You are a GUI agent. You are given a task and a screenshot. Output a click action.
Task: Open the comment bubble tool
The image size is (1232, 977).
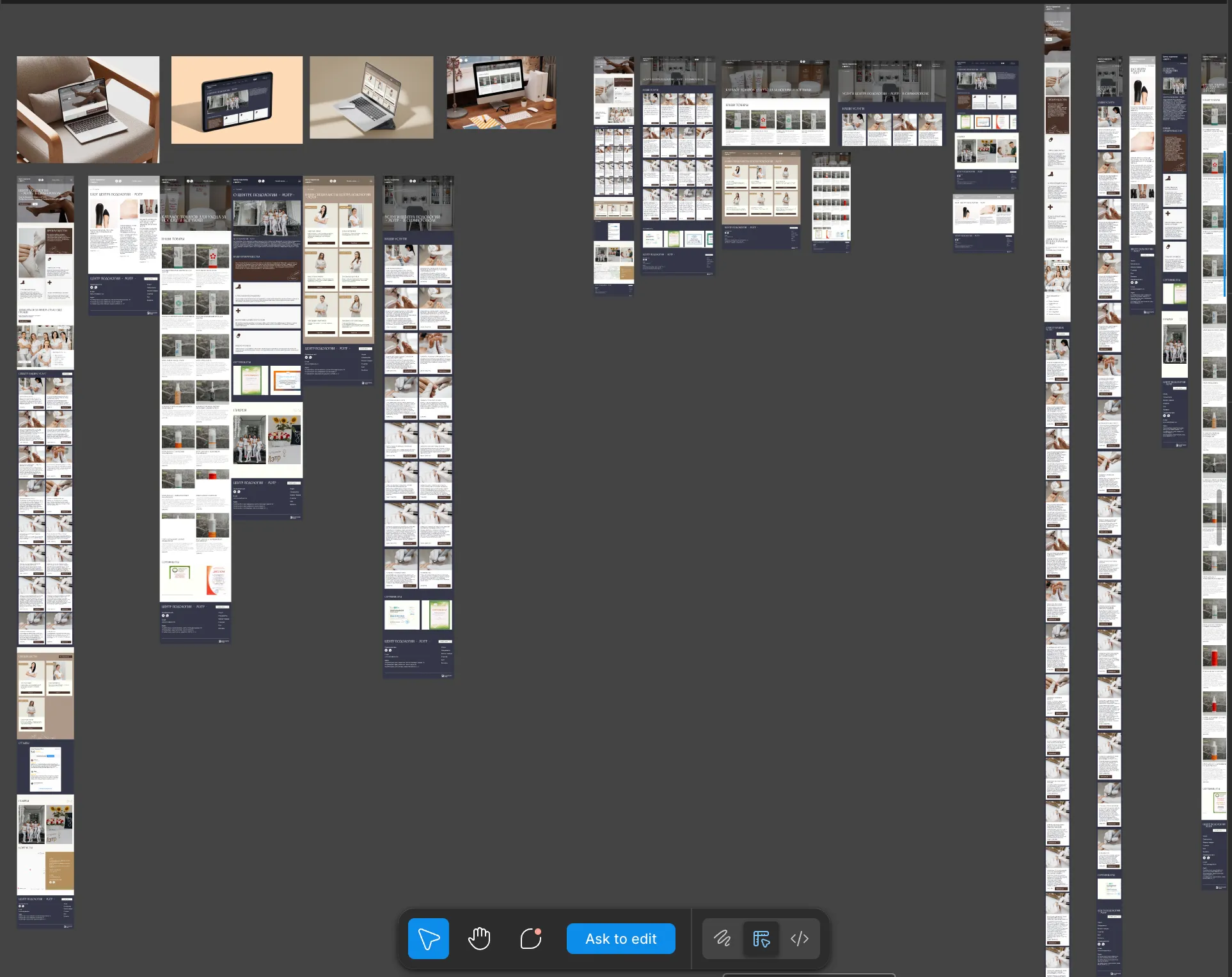530,939
